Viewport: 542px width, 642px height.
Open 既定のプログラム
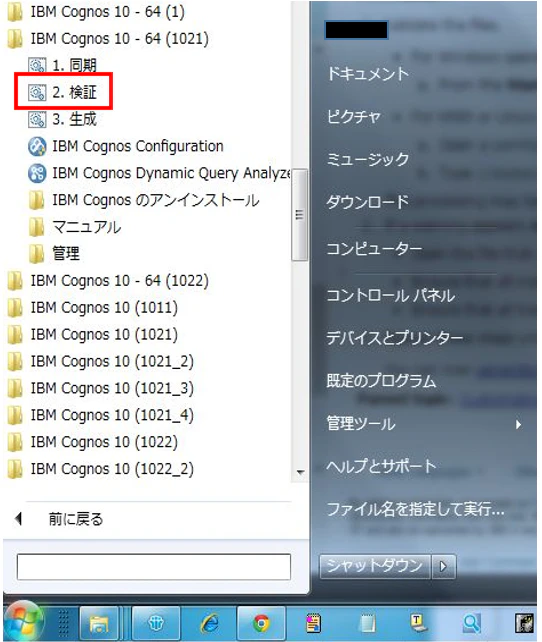(x=381, y=381)
